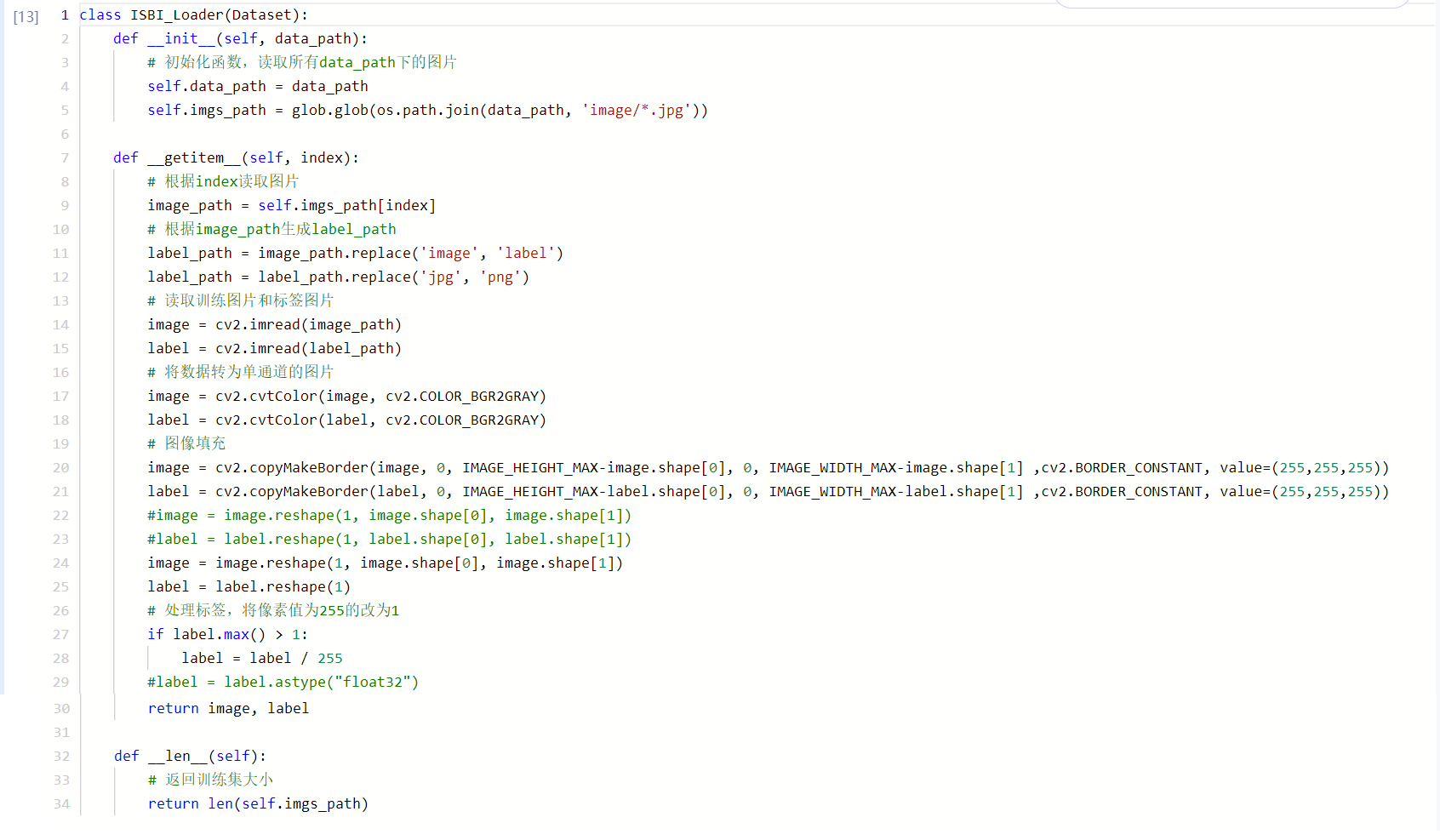This screenshot has width=1440, height=840.
Task: Click the __init__ method name
Action: click(181, 38)
